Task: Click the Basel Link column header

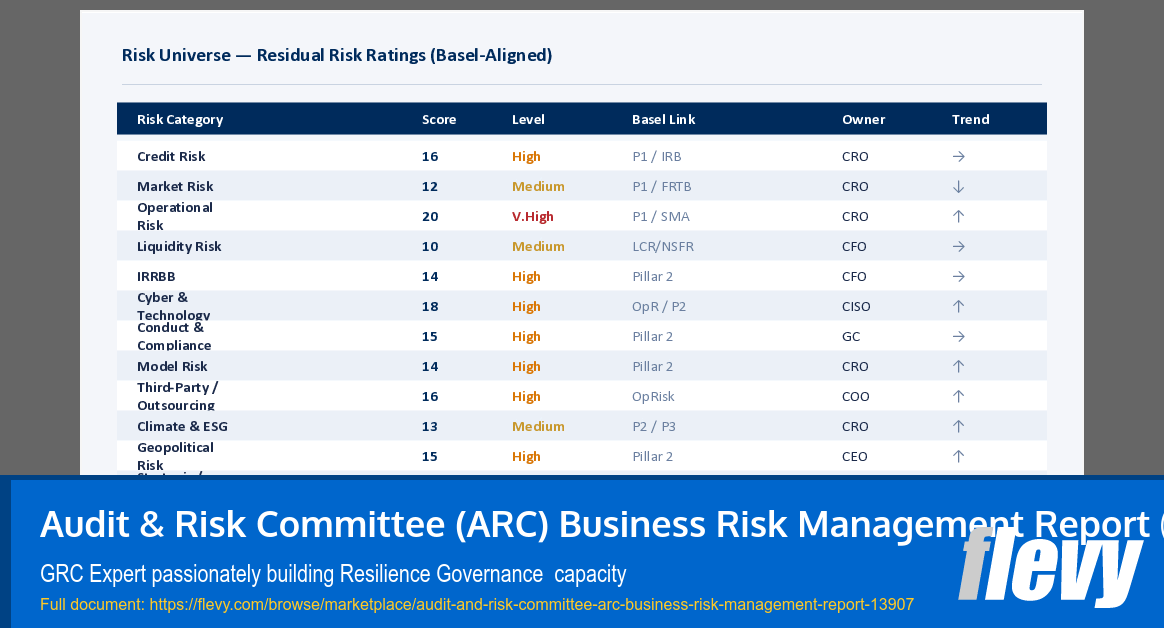Action: 664,120
